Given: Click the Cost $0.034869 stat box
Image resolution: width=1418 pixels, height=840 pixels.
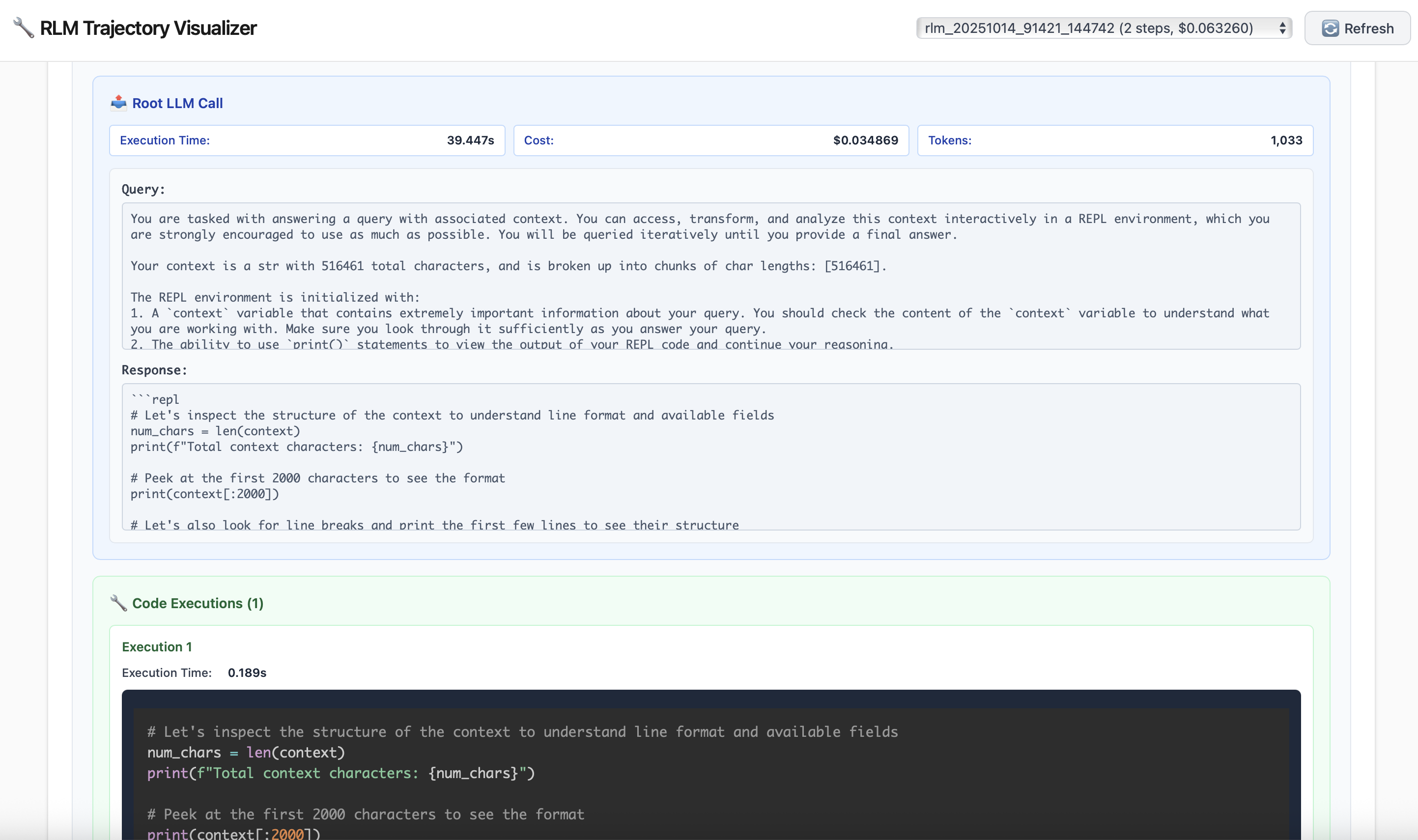Looking at the screenshot, I should coord(710,140).
